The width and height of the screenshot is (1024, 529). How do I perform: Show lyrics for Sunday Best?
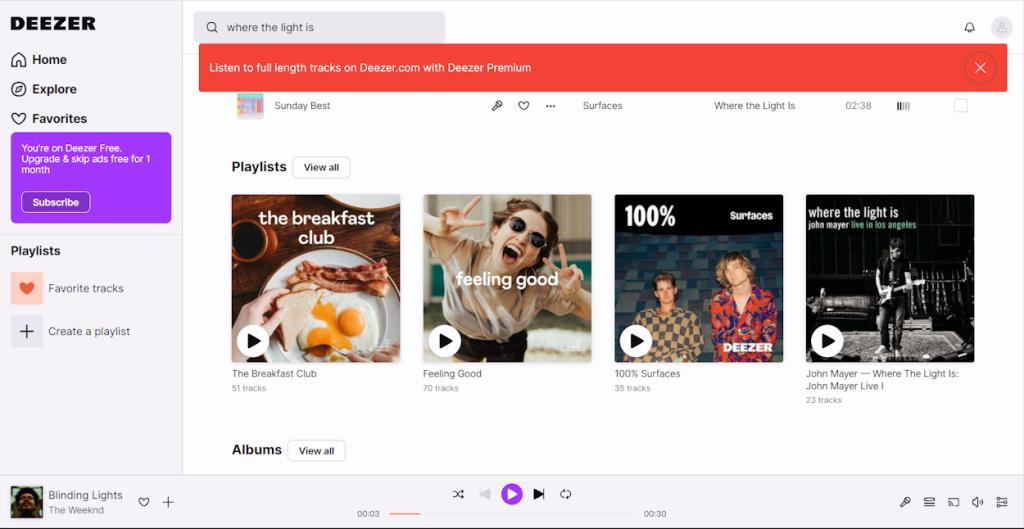[497, 106]
